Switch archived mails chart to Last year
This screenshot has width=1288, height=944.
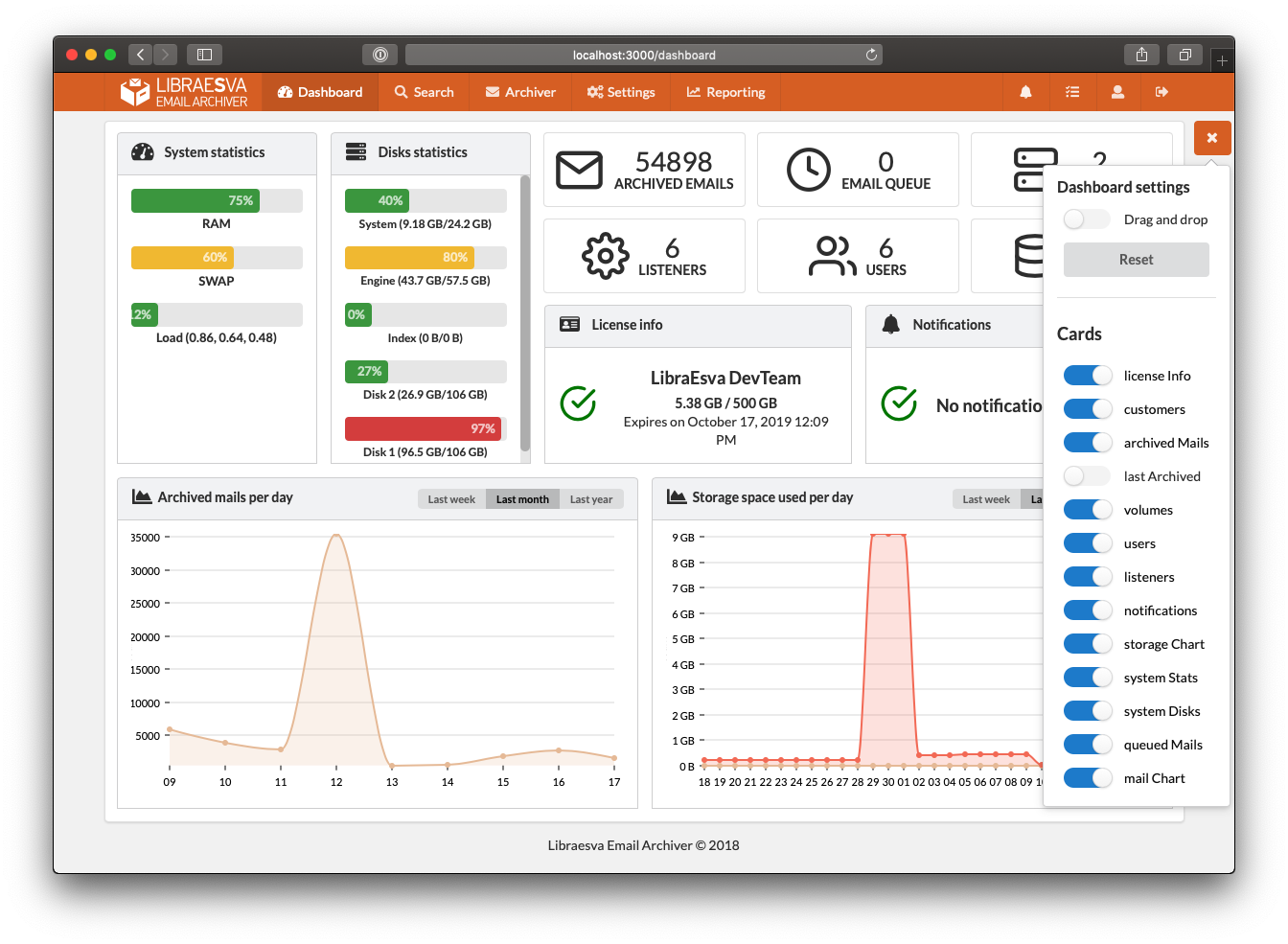(591, 499)
